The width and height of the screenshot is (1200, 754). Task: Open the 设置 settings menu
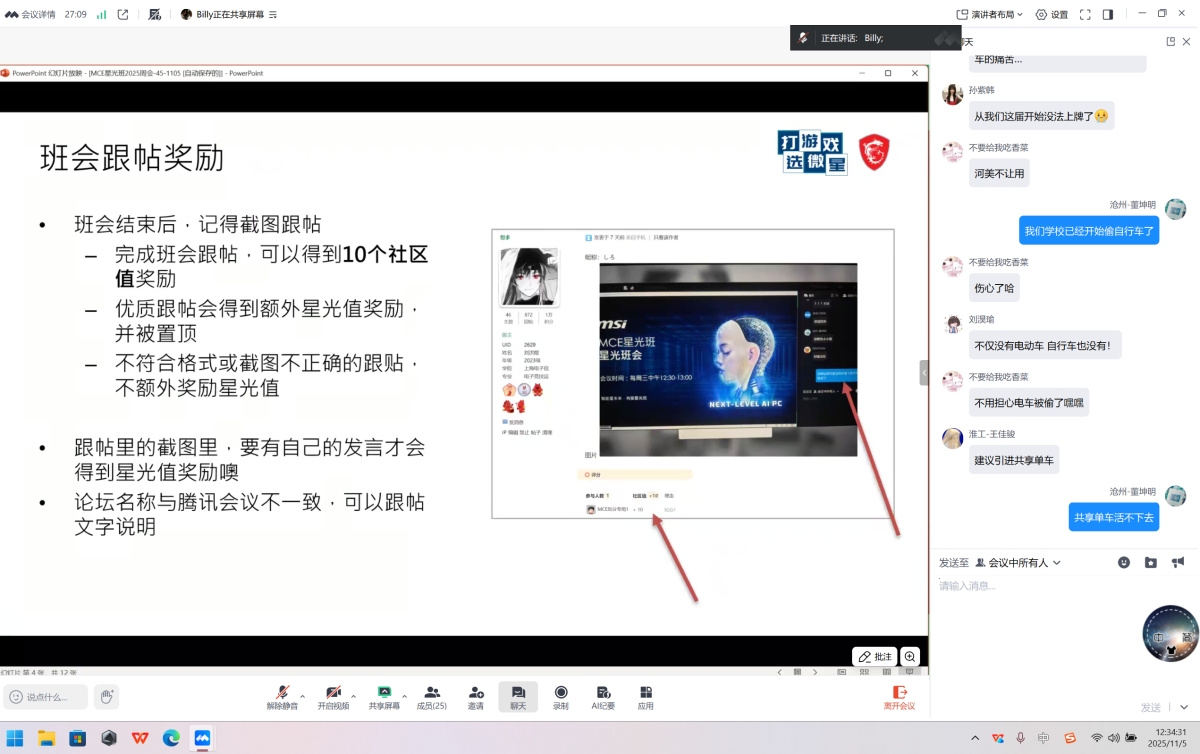click(x=1052, y=14)
